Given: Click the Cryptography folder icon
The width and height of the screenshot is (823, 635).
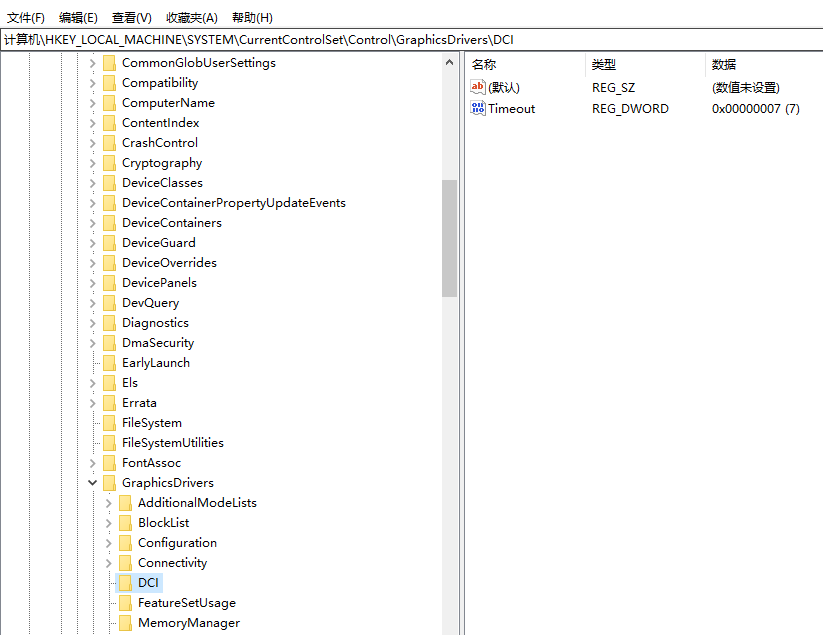Looking at the screenshot, I should [109, 163].
